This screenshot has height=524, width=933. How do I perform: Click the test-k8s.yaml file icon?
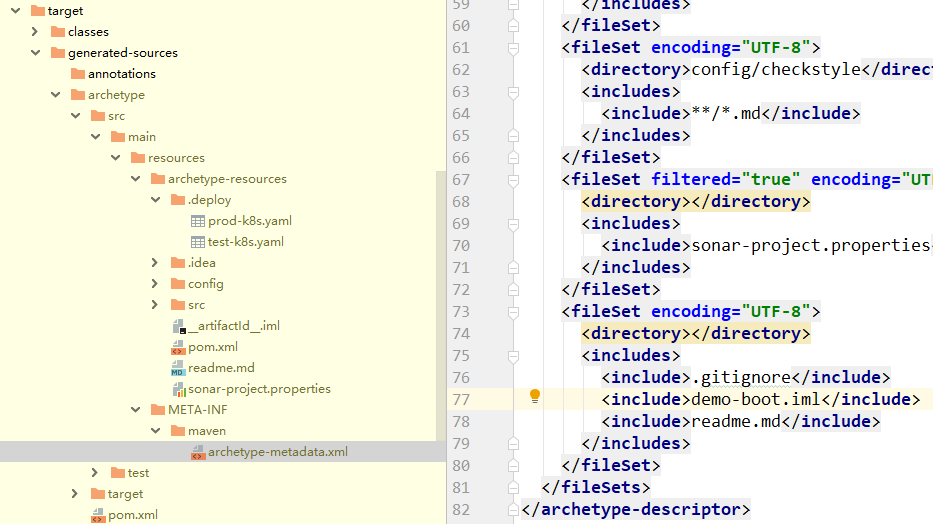pyautogui.click(x=198, y=242)
